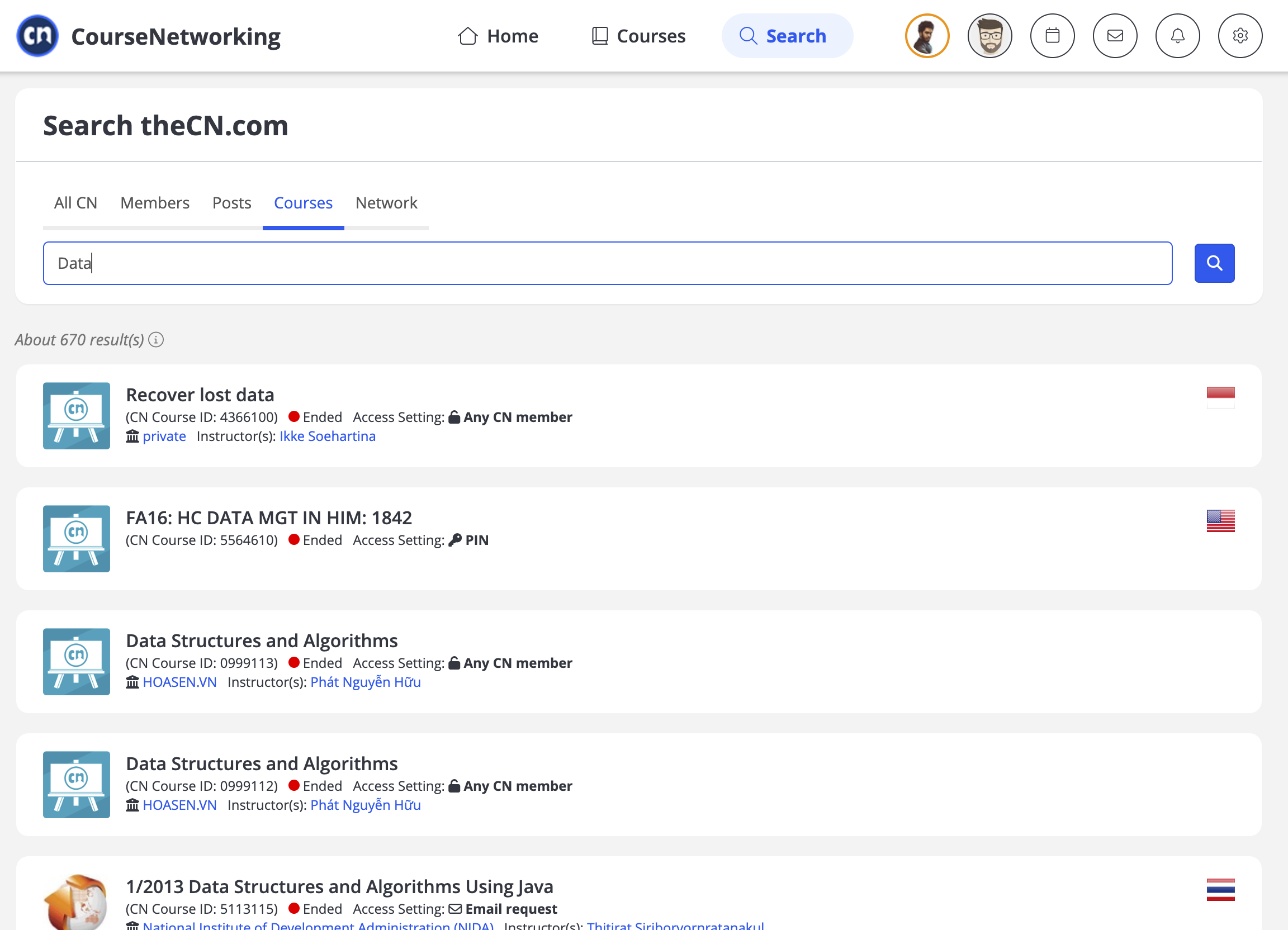Click the Thailand flag on Java course
This screenshot has height=930, width=1288.
pos(1220,890)
